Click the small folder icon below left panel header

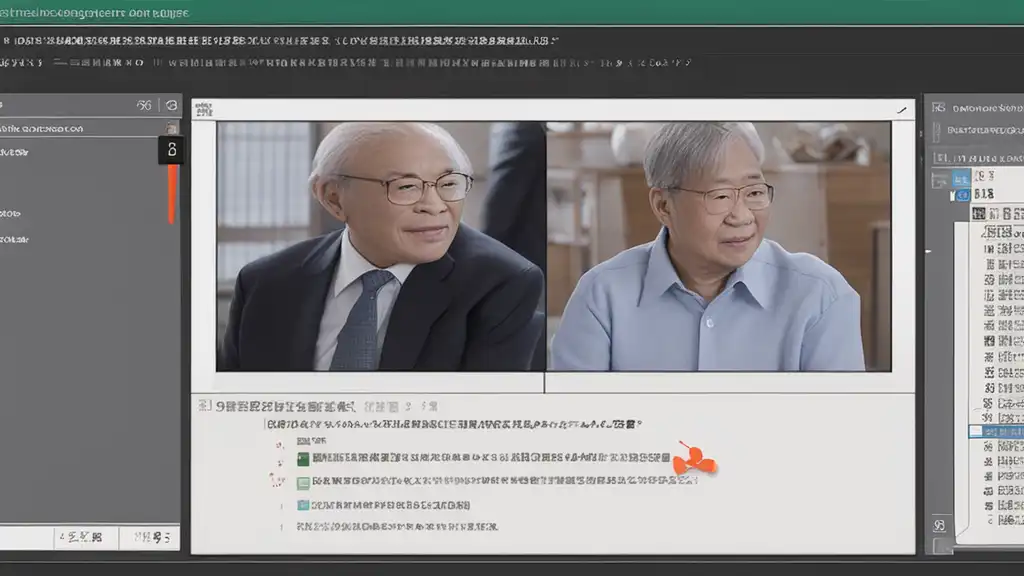(x=171, y=128)
